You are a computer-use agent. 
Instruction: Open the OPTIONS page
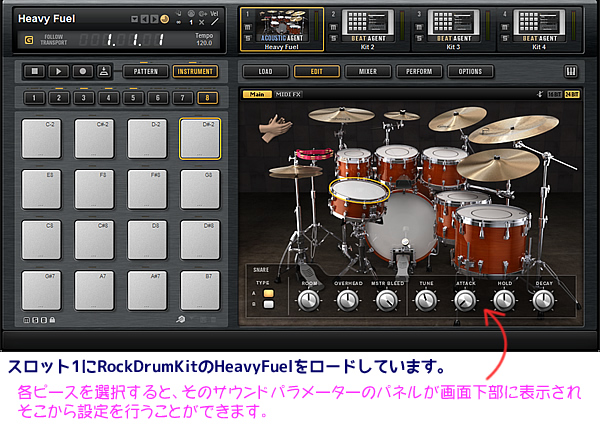pos(470,71)
